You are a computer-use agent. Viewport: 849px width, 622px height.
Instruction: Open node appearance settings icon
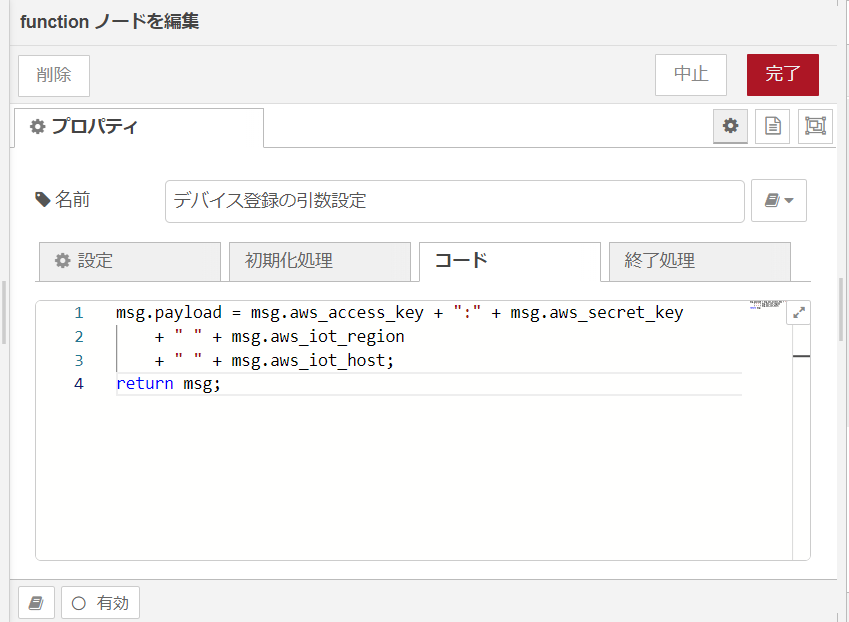pos(815,126)
